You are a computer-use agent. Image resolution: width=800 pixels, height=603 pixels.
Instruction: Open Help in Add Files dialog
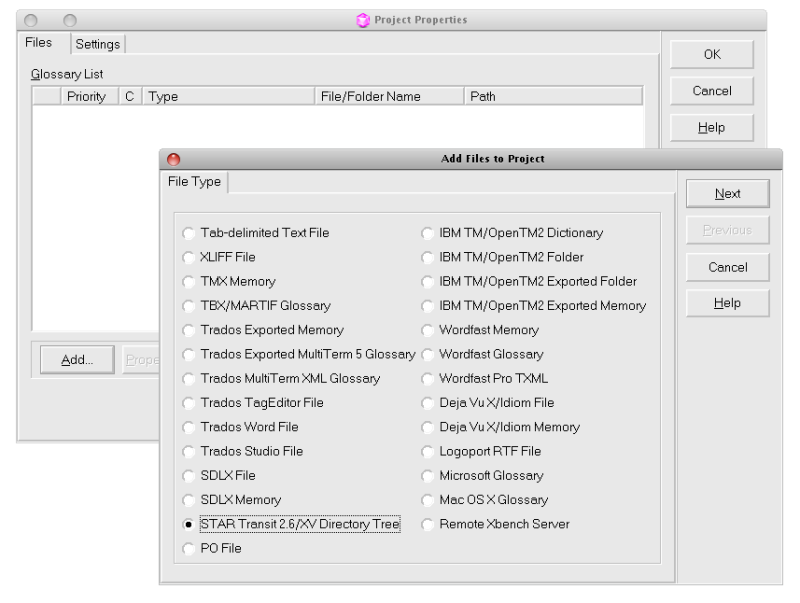coord(728,303)
